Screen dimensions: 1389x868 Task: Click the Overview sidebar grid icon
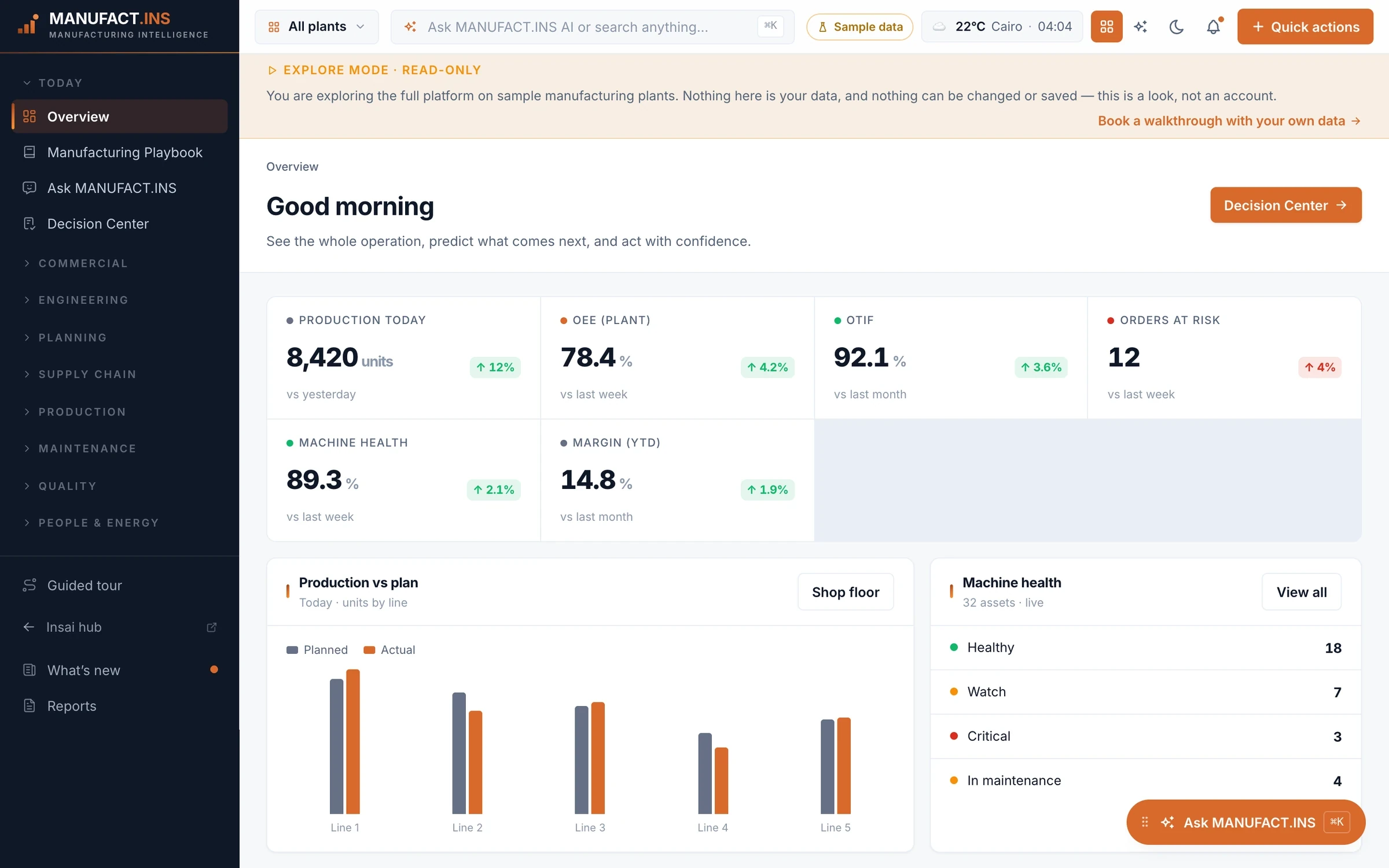[x=30, y=116]
